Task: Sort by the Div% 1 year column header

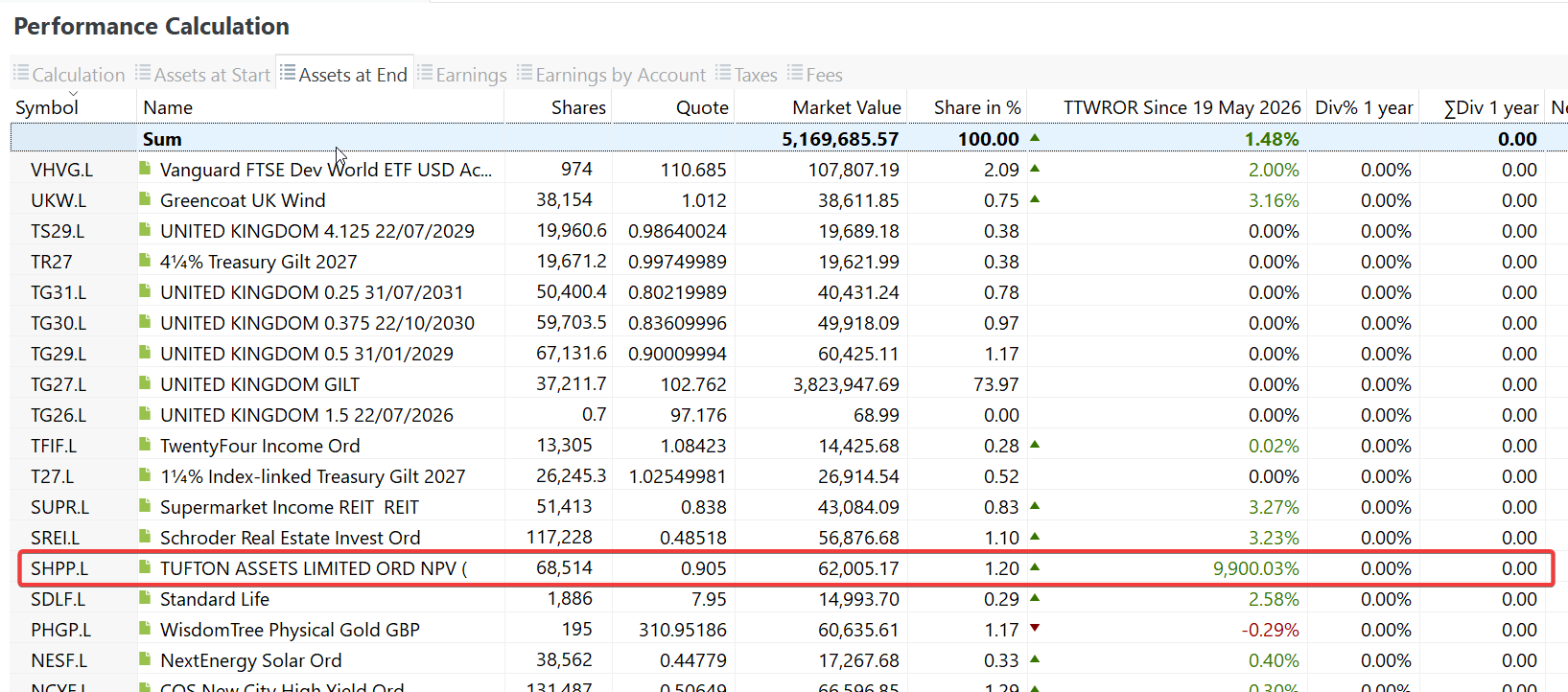Action: point(1364,107)
